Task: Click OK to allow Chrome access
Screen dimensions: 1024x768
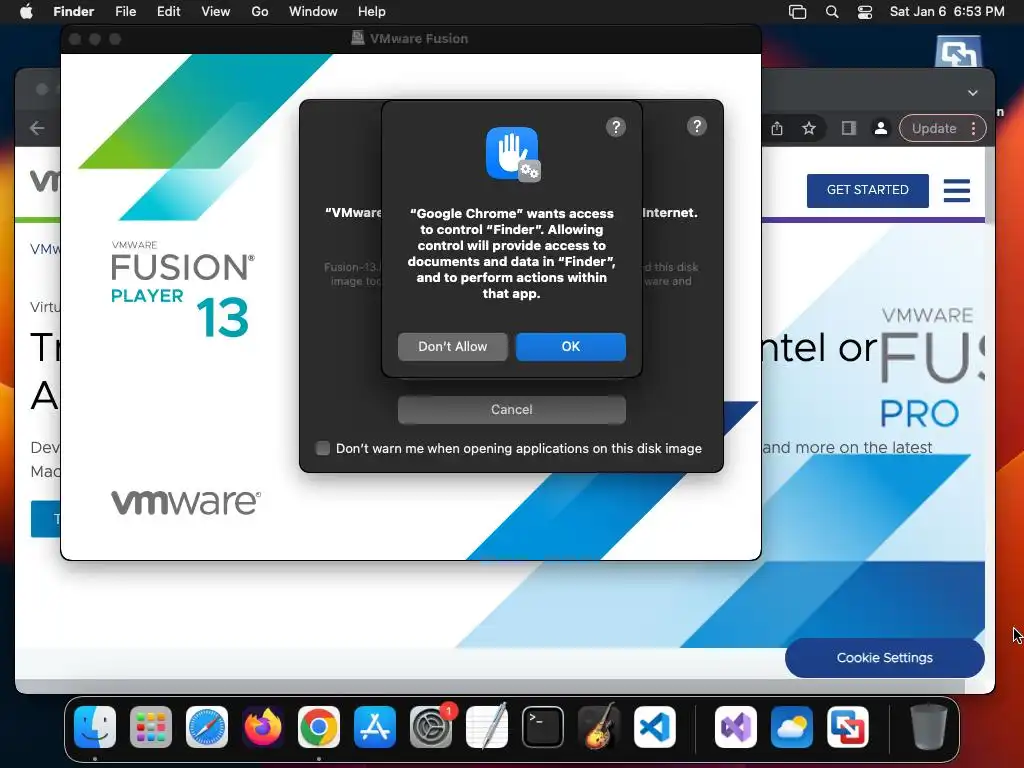Action: click(x=570, y=346)
